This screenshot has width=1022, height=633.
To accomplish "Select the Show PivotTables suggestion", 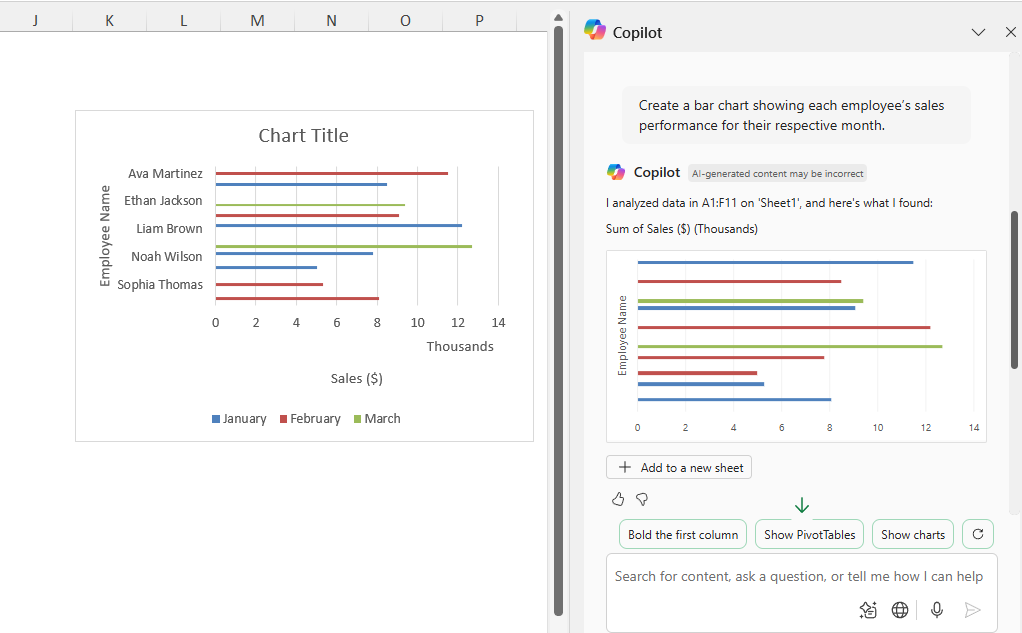I will (x=809, y=534).
